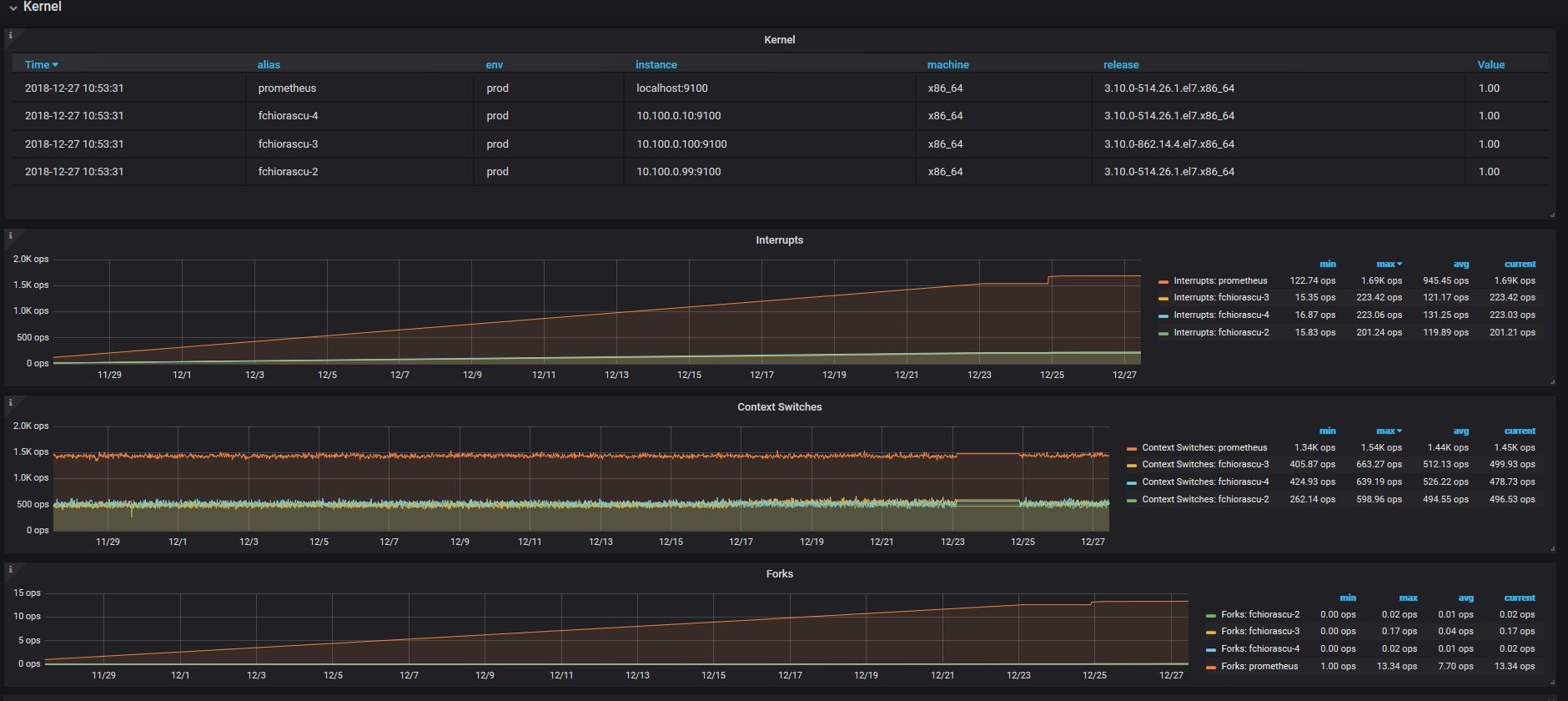1568x701 pixels.
Task: Sort Context Switches legend by current
Action: [1520, 431]
